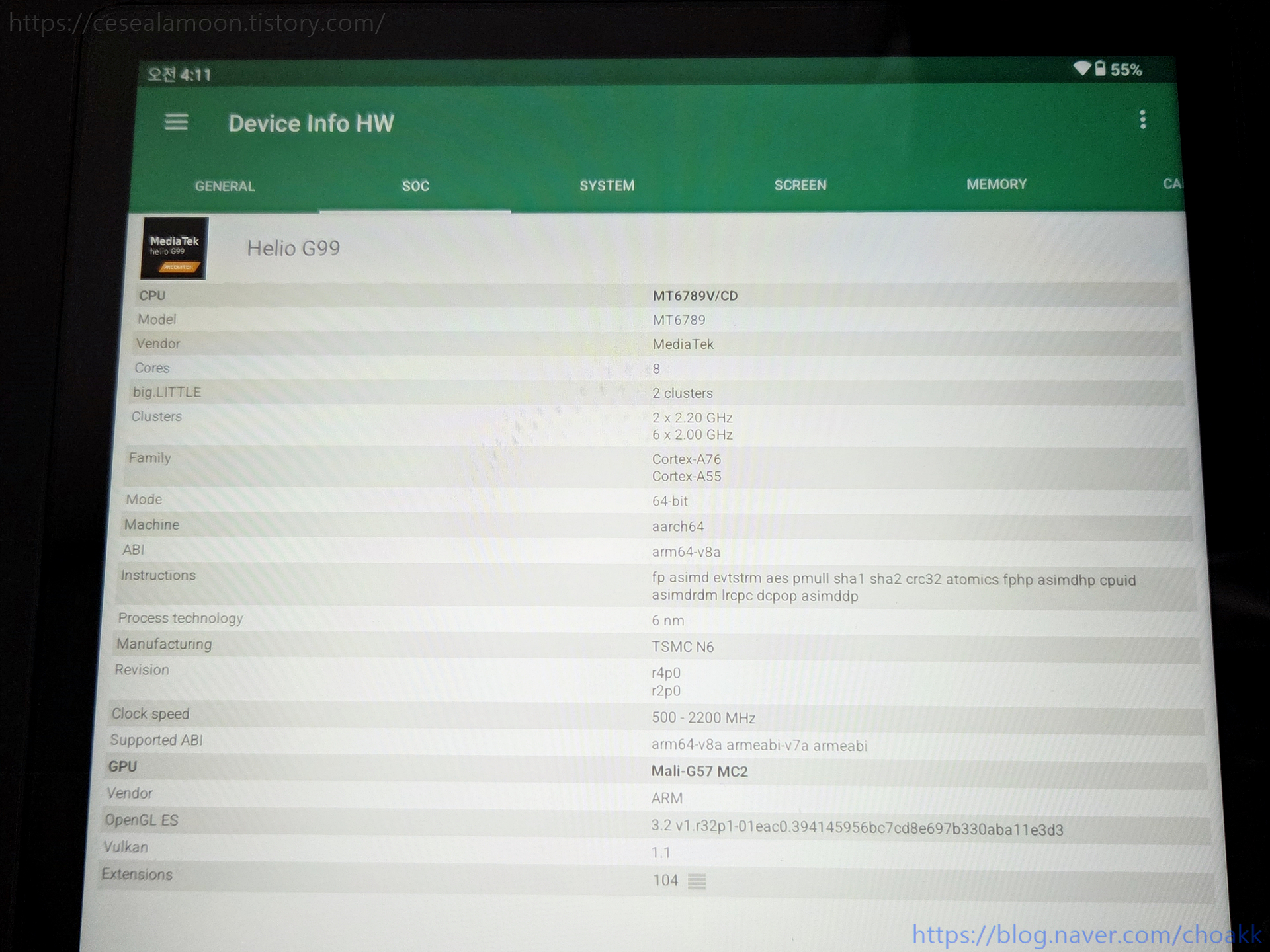Open the three-dot overflow menu
The height and width of the screenshot is (952, 1270).
(x=1142, y=120)
